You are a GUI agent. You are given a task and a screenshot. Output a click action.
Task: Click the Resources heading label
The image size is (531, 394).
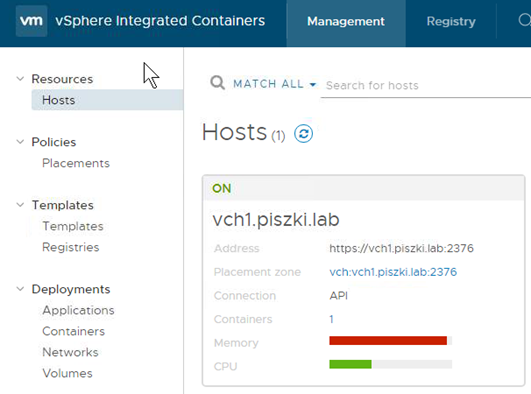62,79
